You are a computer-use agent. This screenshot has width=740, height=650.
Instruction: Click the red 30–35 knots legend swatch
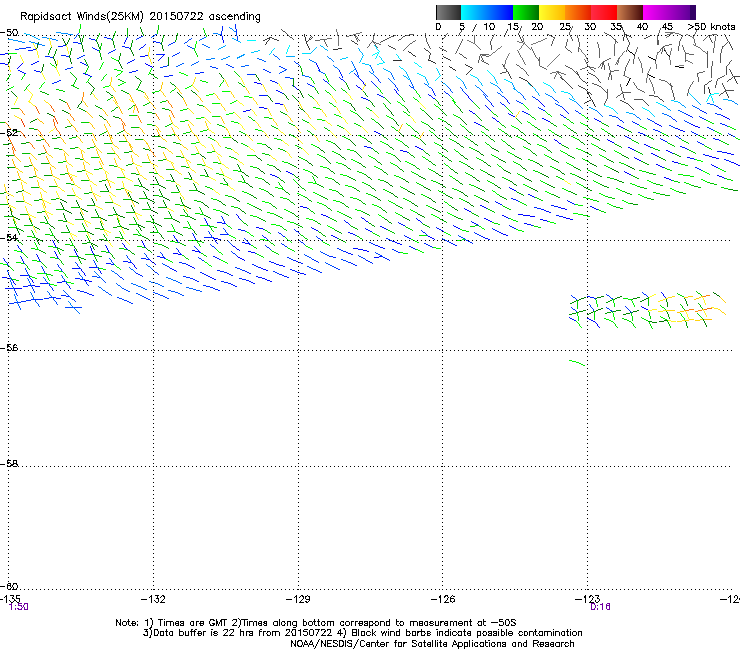[604, 12]
